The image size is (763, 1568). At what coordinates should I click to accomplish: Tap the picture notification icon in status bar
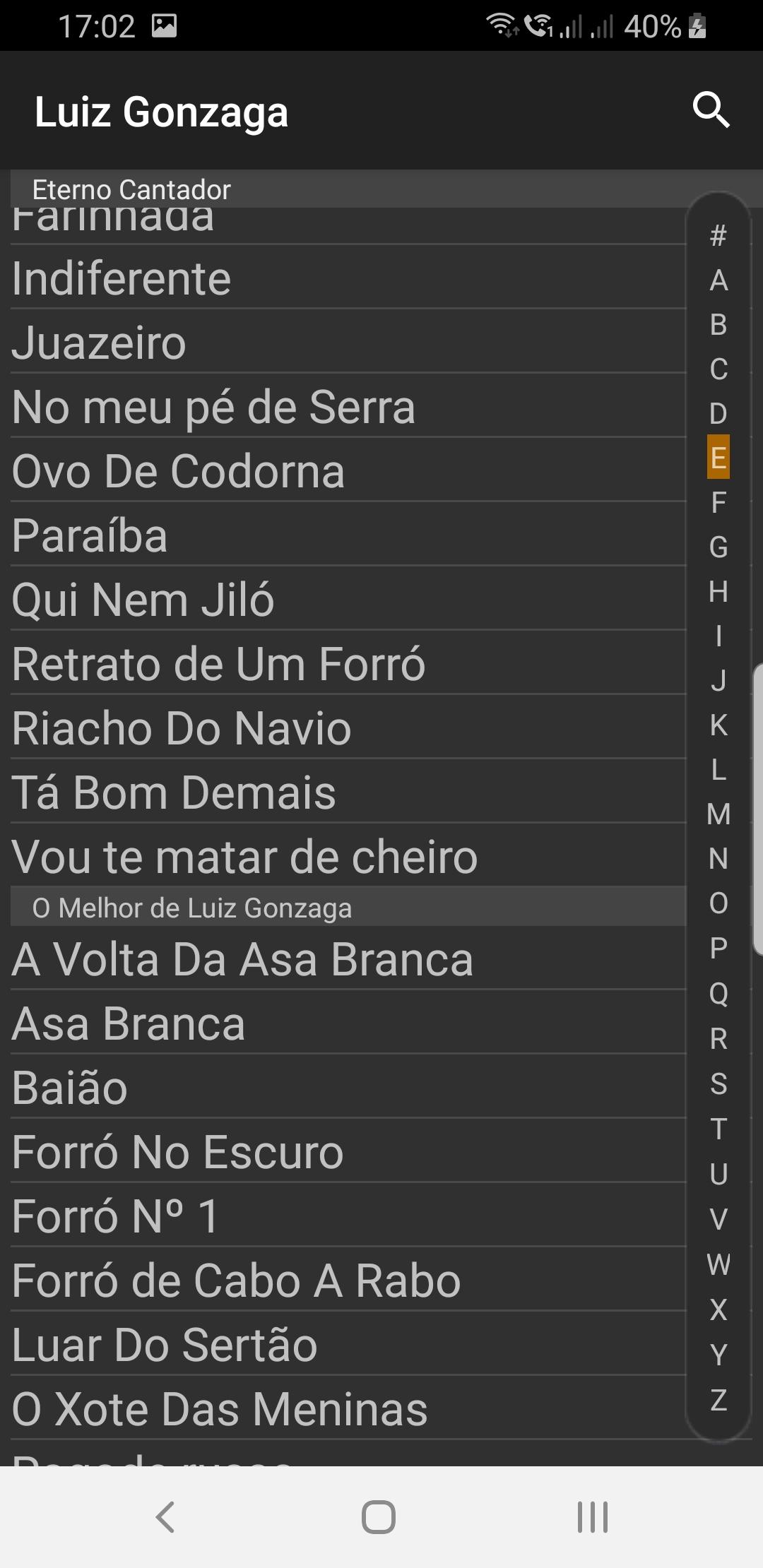click(x=164, y=26)
